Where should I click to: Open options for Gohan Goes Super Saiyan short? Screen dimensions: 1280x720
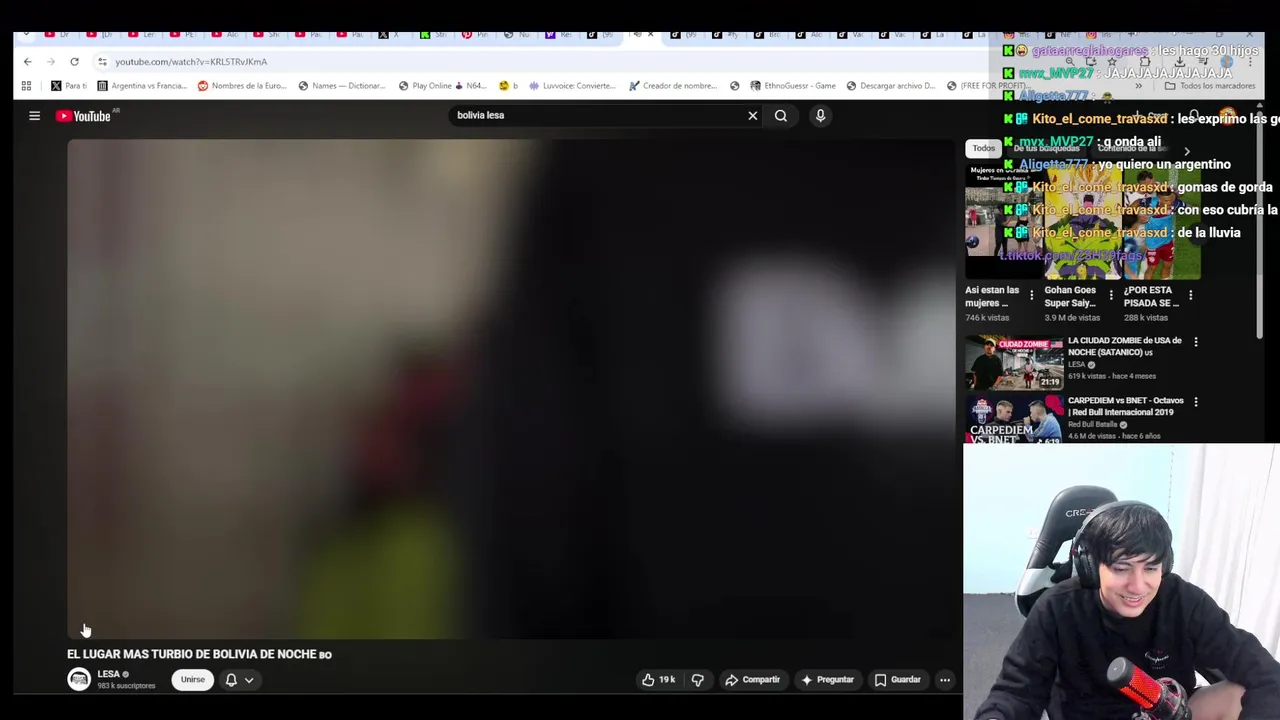1110,296
